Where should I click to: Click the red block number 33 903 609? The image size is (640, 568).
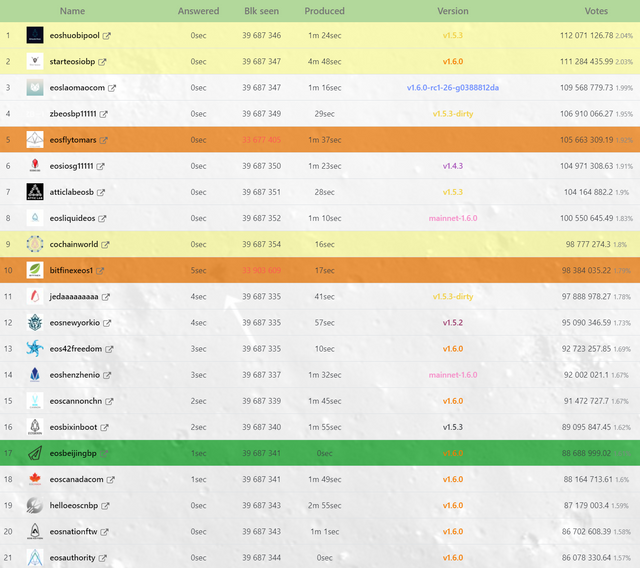pyautogui.click(x=262, y=271)
